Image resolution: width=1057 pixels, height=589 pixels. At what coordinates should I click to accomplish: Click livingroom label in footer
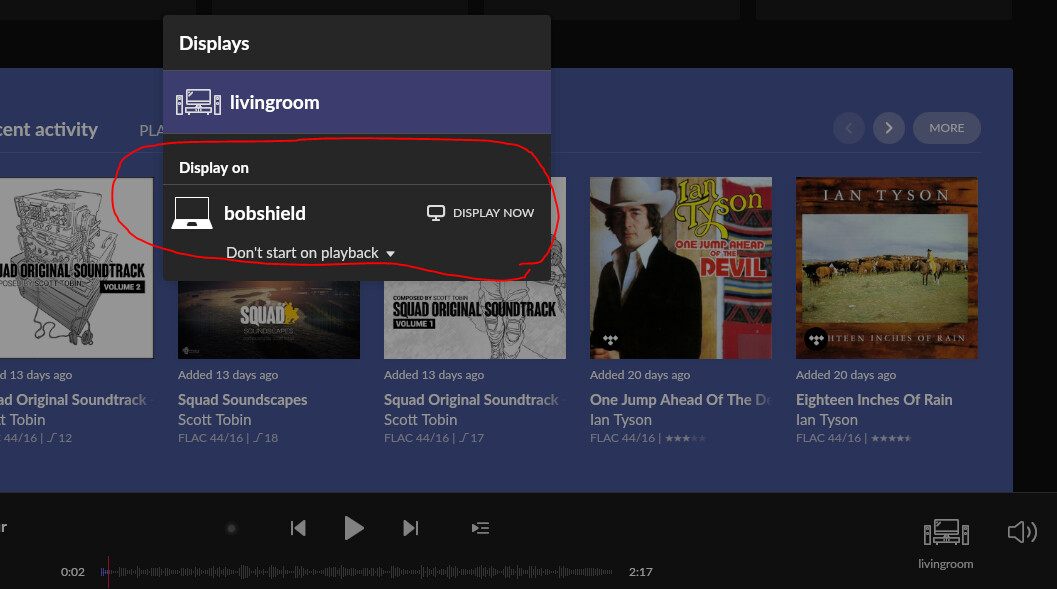[x=946, y=564]
